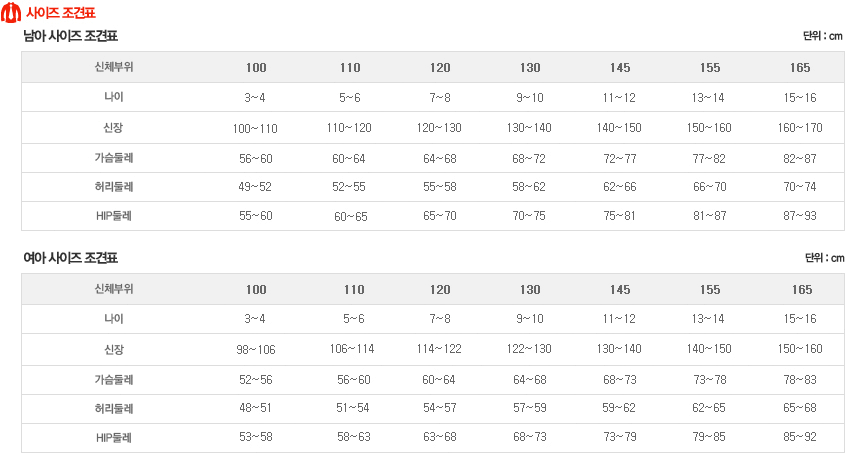Click boys HIP둘레 value 75~81
The width and height of the screenshot is (867, 471).
click(x=619, y=216)
